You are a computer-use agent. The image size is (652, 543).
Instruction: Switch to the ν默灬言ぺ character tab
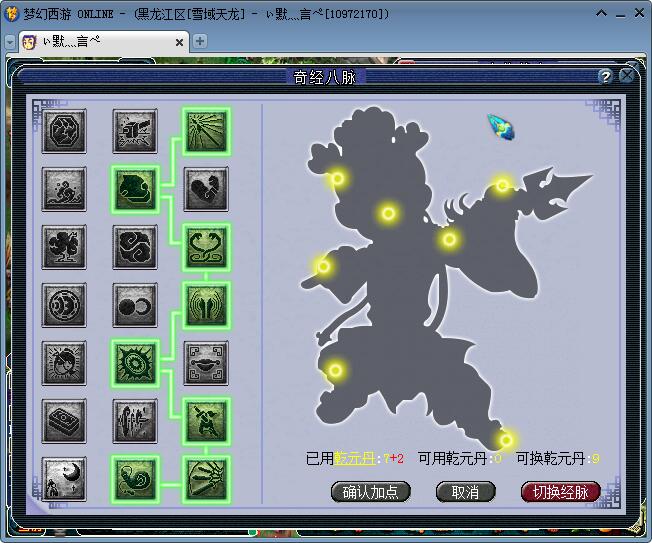click(104, 42)
